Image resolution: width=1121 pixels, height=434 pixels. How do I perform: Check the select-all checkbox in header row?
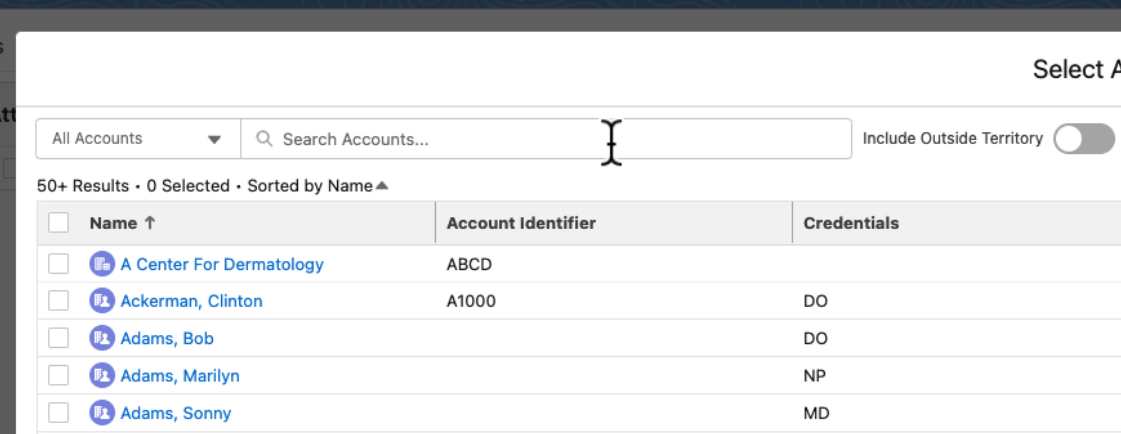coord(59,224)
